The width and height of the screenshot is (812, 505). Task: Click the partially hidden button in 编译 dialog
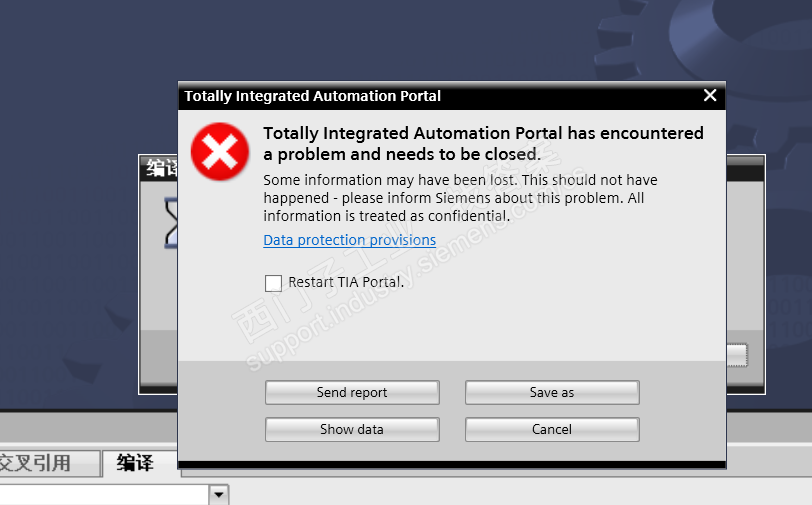click(x=737, y=355)
